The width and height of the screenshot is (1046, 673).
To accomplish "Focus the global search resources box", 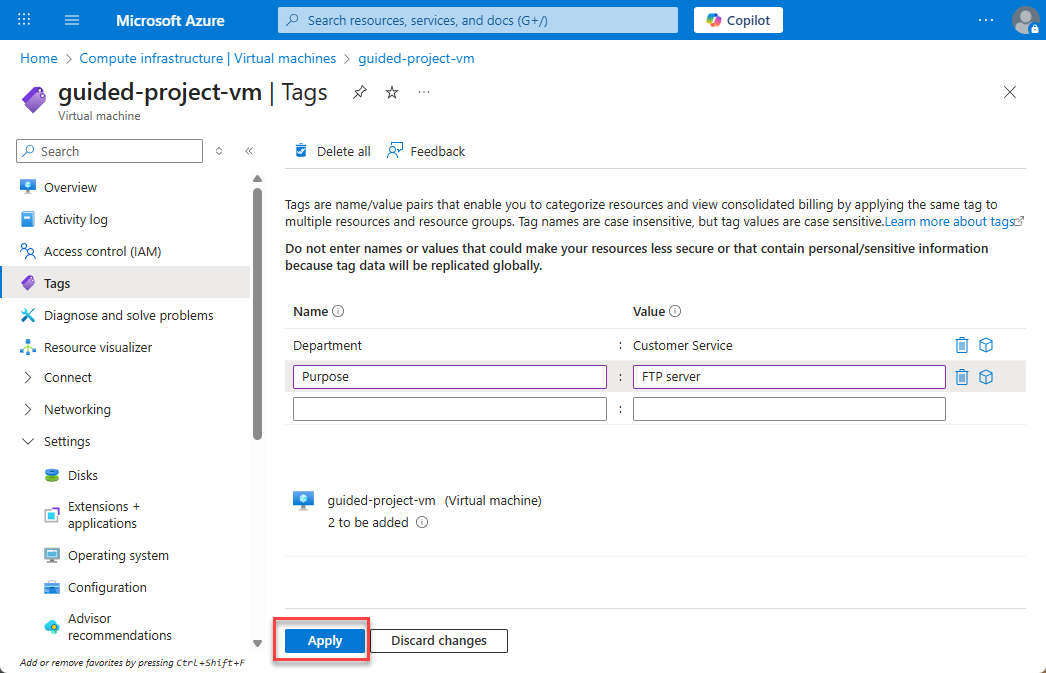I will pyautogui.click(x=478, y=20).
